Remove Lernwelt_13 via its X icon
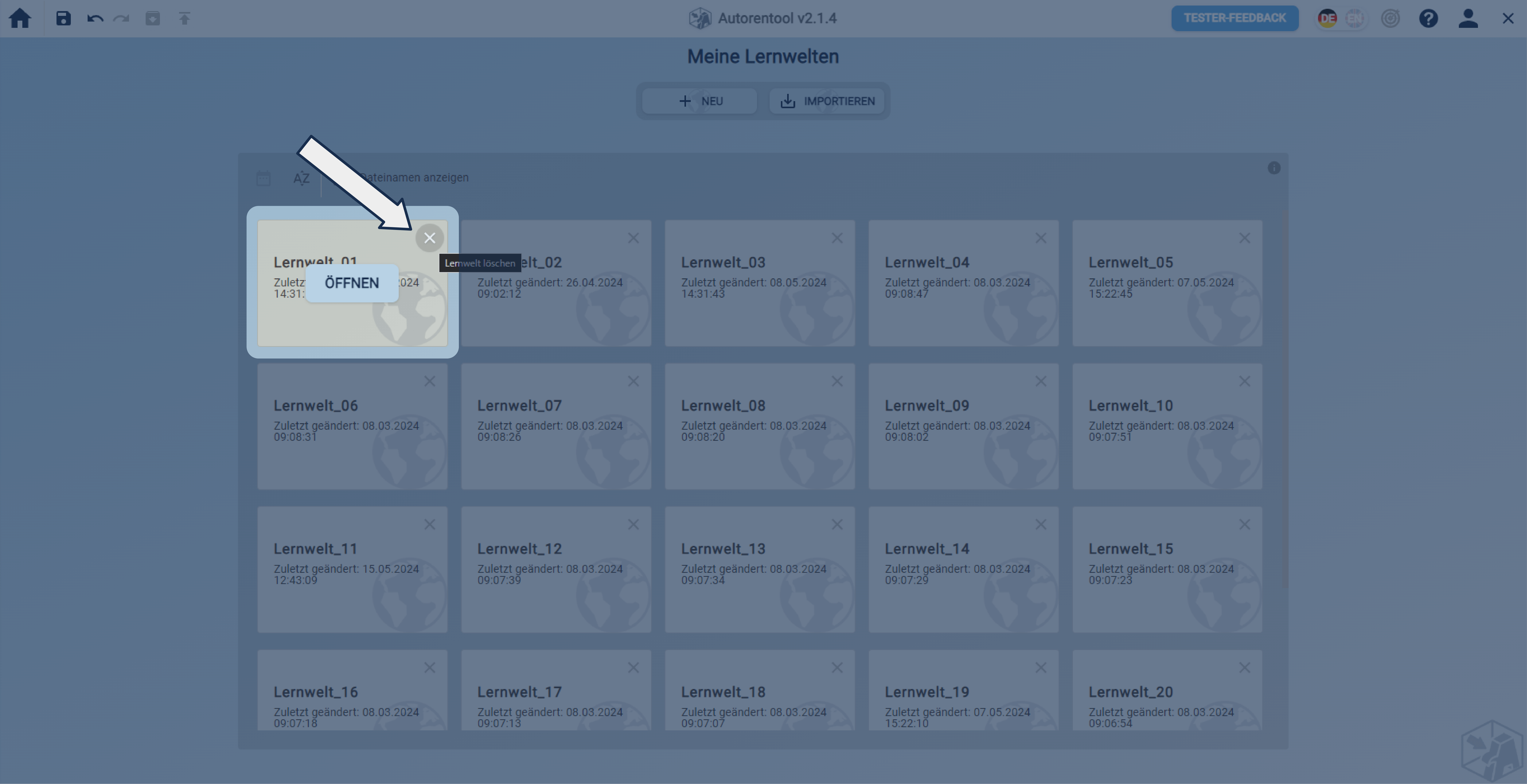 pos(837,525)
